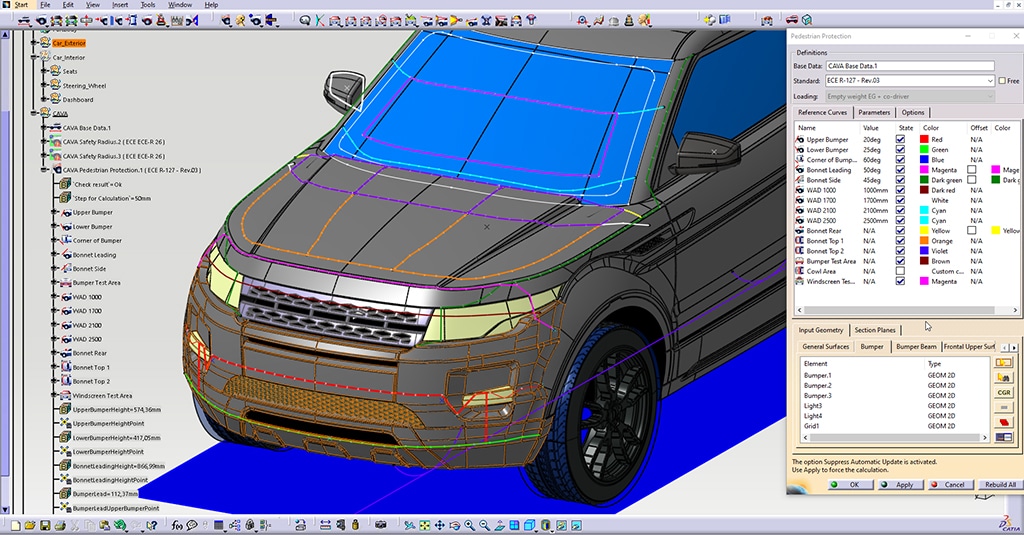This screenshot has width=1024, height=535.
Task: Click the multi-view layout icon
Action: tap(515, 525)
